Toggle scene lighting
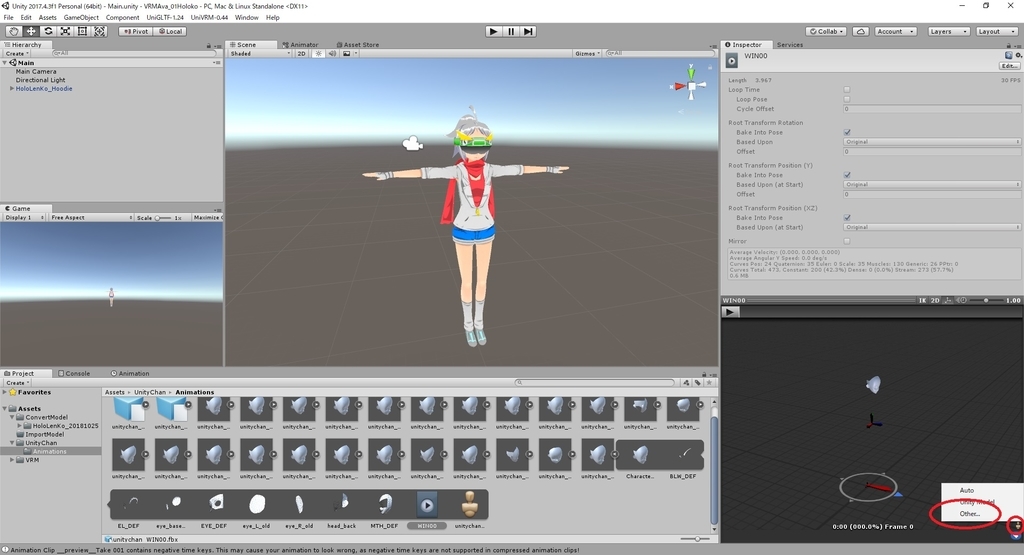 (x=318, y=54)
